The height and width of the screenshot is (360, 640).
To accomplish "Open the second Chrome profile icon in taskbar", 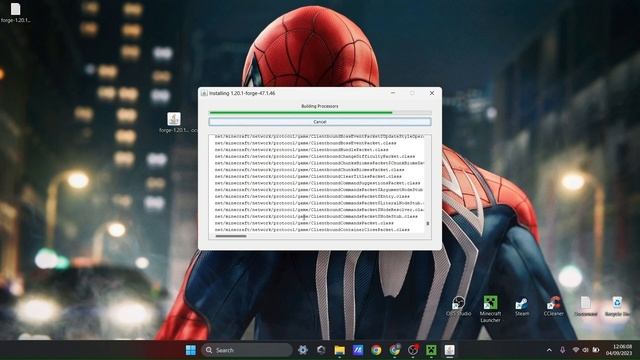I will [x=394, y=350].
